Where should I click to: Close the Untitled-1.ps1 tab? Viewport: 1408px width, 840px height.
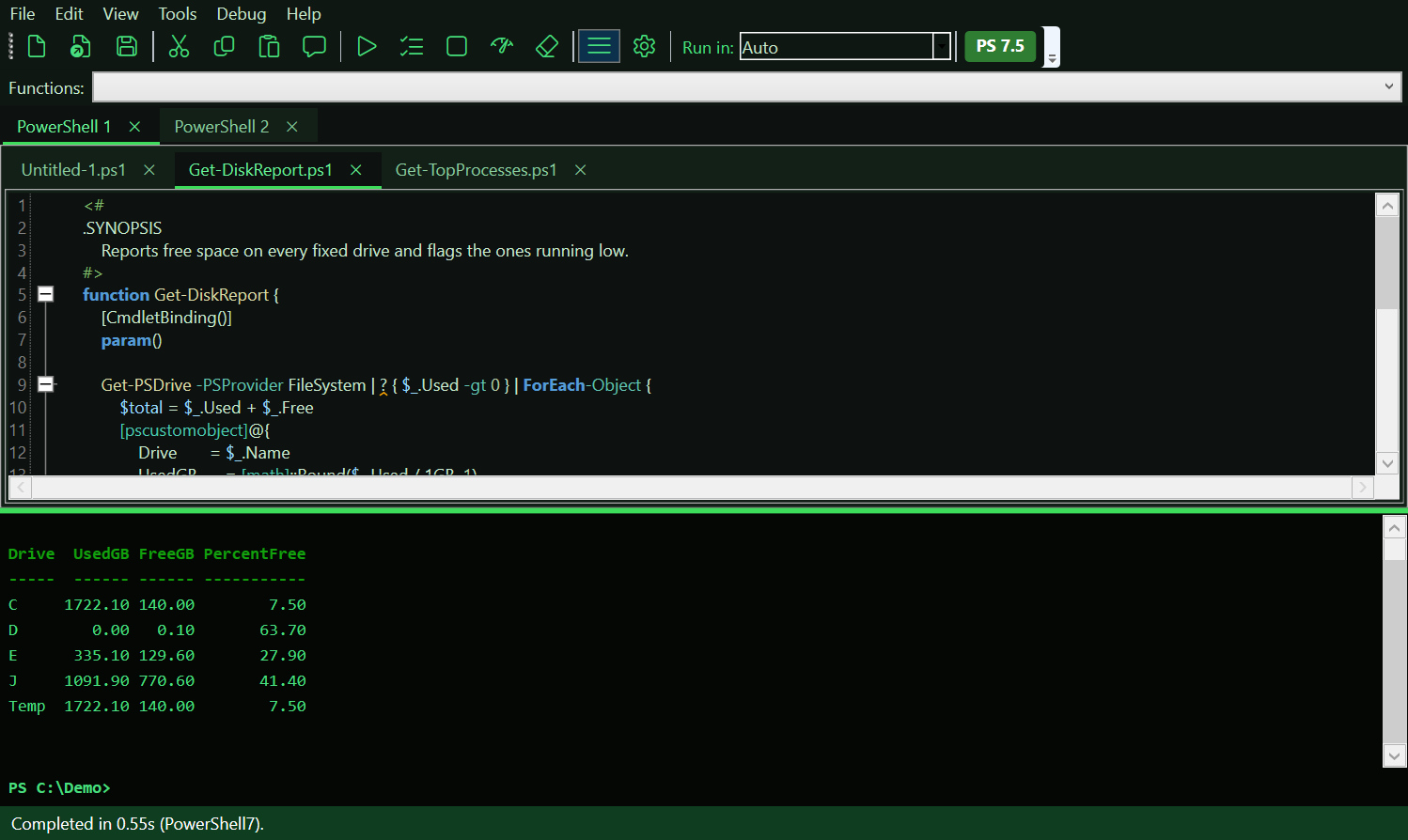[x=149, y=170]
